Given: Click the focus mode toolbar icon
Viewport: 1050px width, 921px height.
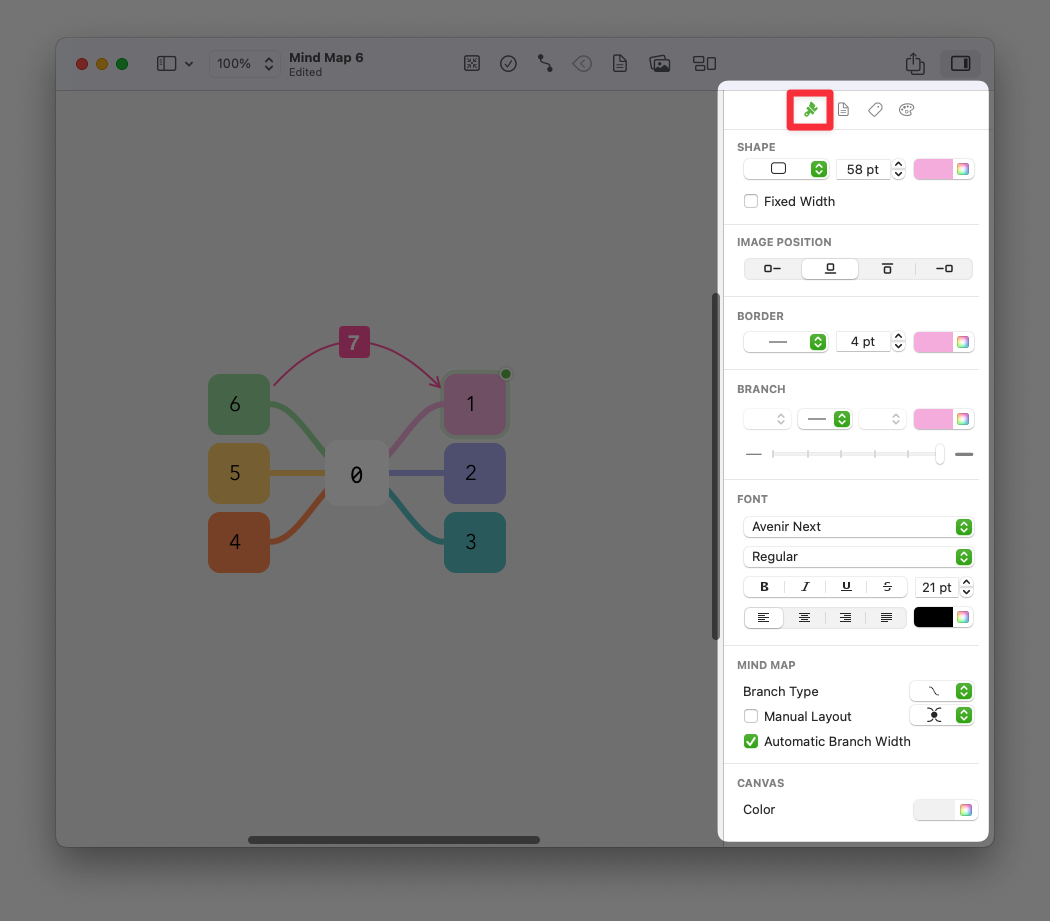Looking at the screenshot, I should click(472, 63).
